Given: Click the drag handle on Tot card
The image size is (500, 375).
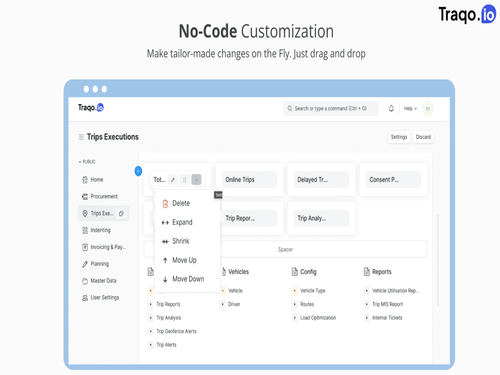Looking at the screenshot, I should 184,180.
